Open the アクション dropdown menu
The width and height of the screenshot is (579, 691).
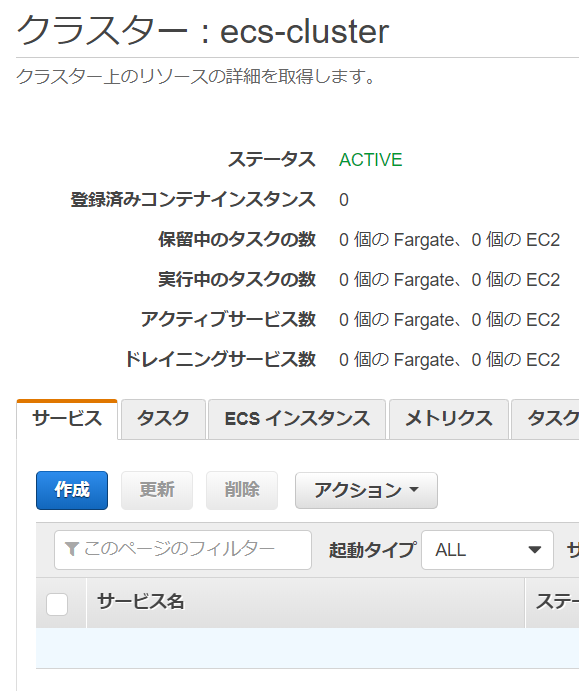pyautogui.click(x=366, y=490)
